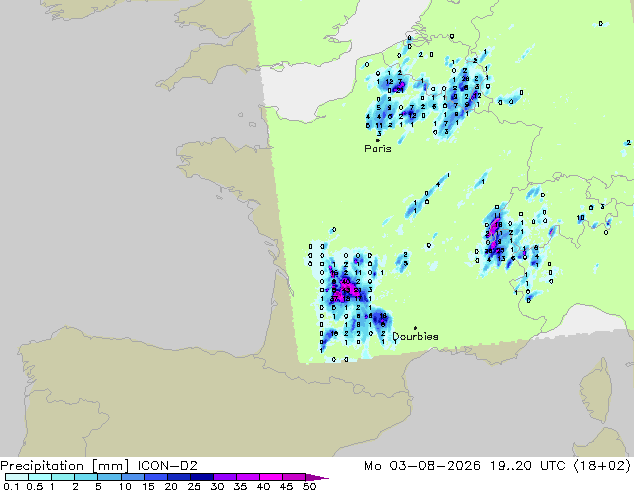Pick legend swatch between 30 and 35
The width and height of the screenshot is (634, 490).
[225, 477]
